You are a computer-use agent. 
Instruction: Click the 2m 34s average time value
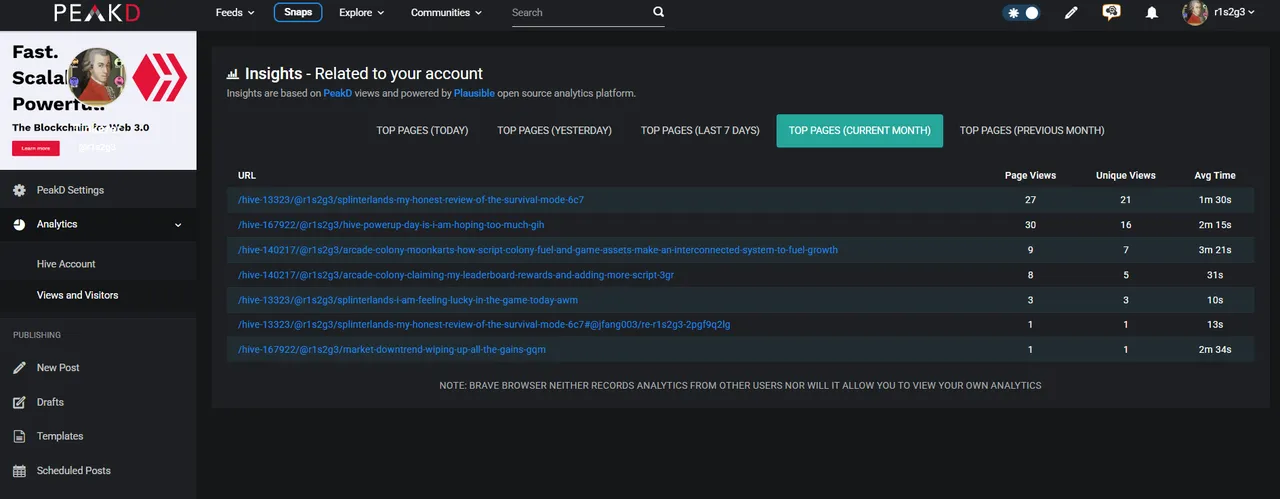(1215, 349)
